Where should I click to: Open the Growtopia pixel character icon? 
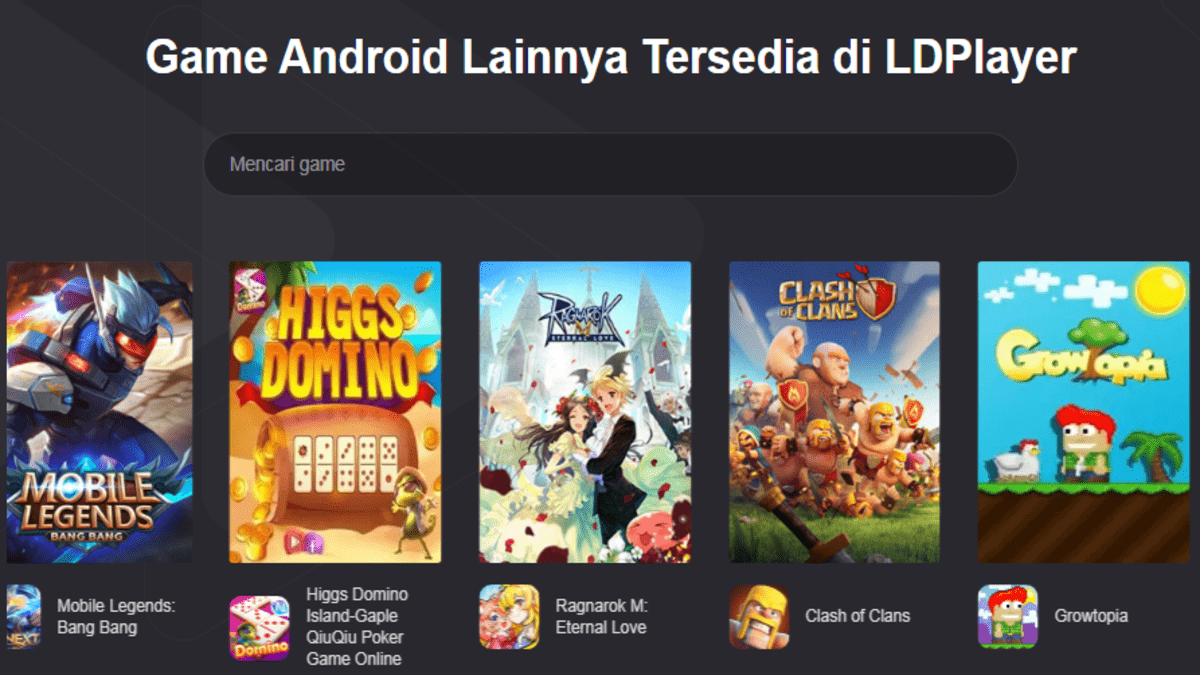click(1008, 616)
